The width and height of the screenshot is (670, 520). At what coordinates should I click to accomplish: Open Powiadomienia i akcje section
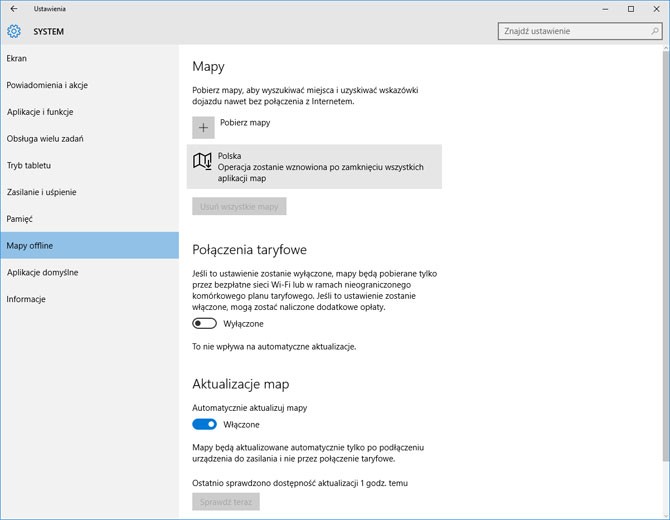click(89, 85)
